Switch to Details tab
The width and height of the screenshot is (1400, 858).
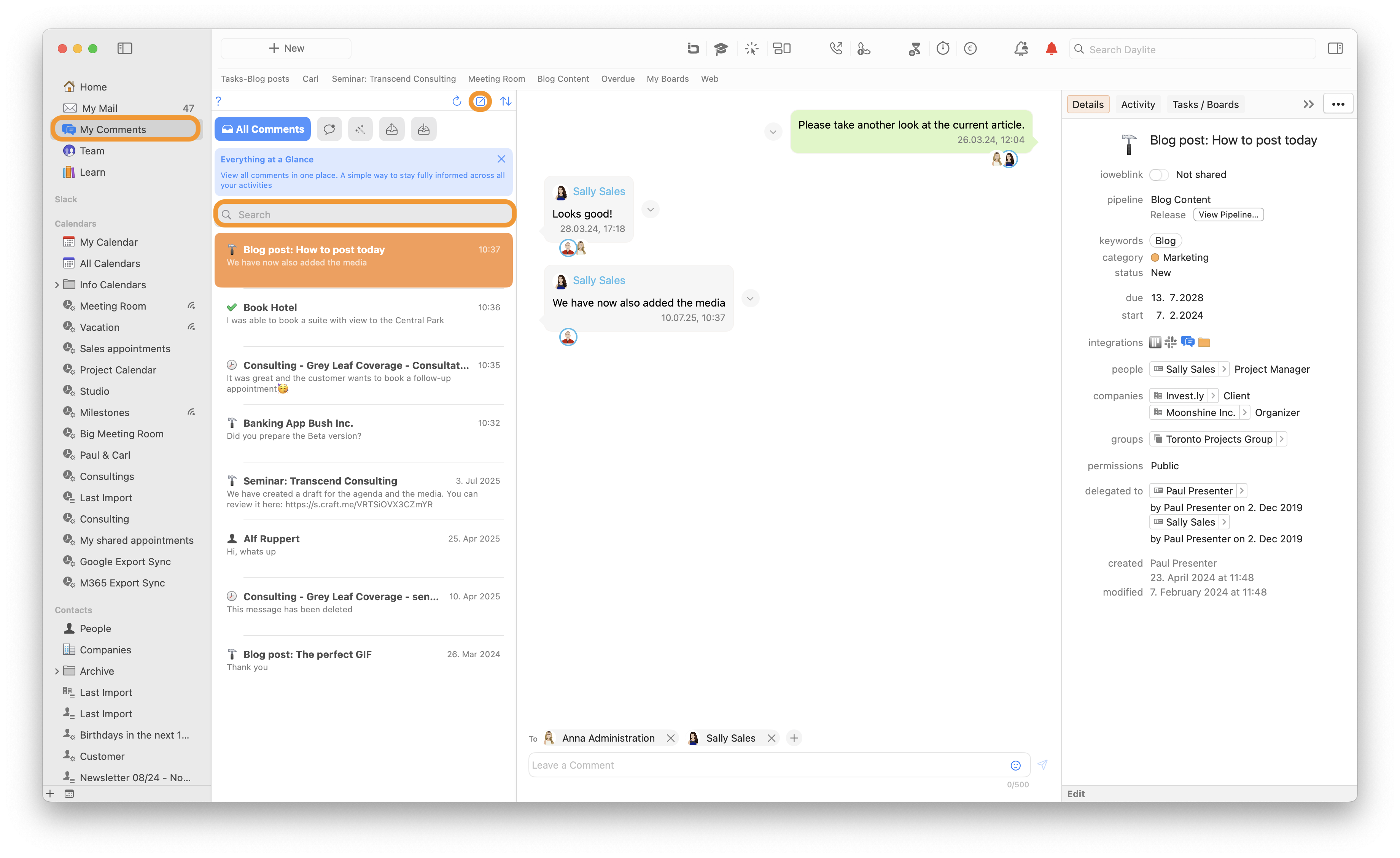tap(1088, 105)
